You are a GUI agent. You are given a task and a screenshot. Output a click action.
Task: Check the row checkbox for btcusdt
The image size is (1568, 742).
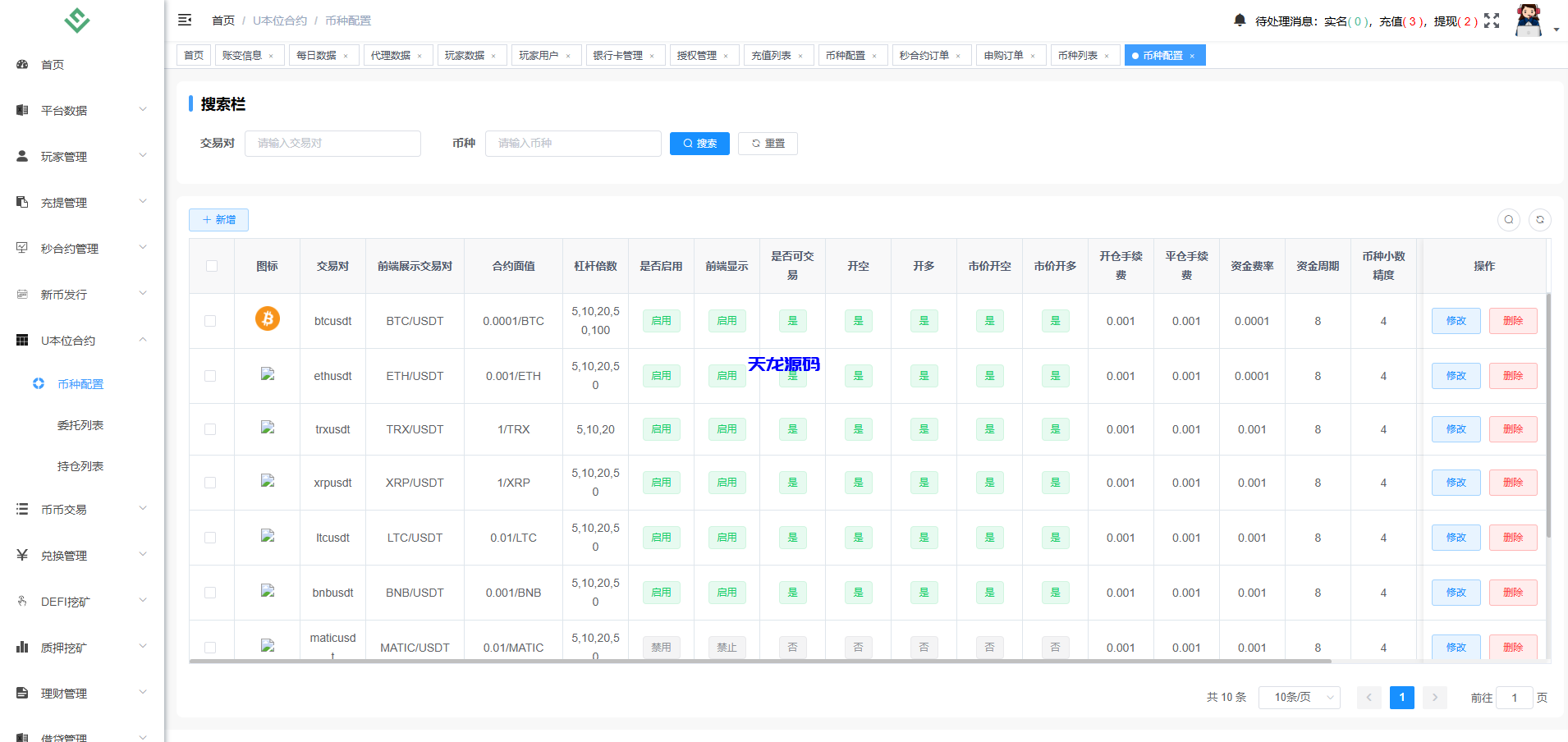tap(211, 320)
